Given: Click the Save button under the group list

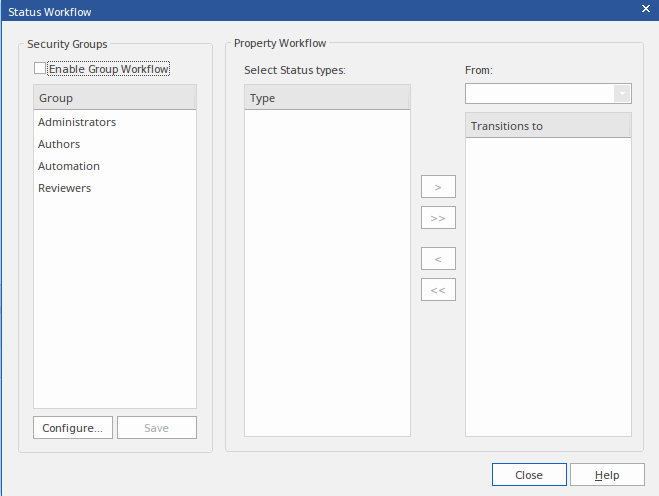Looking at the screenshot, I should pyautogui.click(x=157, y=428).
